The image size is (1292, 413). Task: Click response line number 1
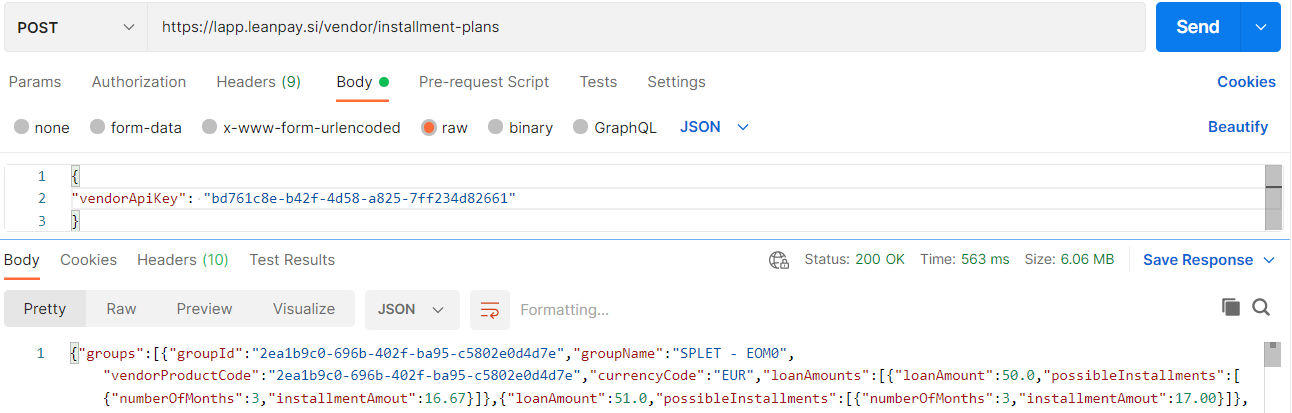(40, 353)
